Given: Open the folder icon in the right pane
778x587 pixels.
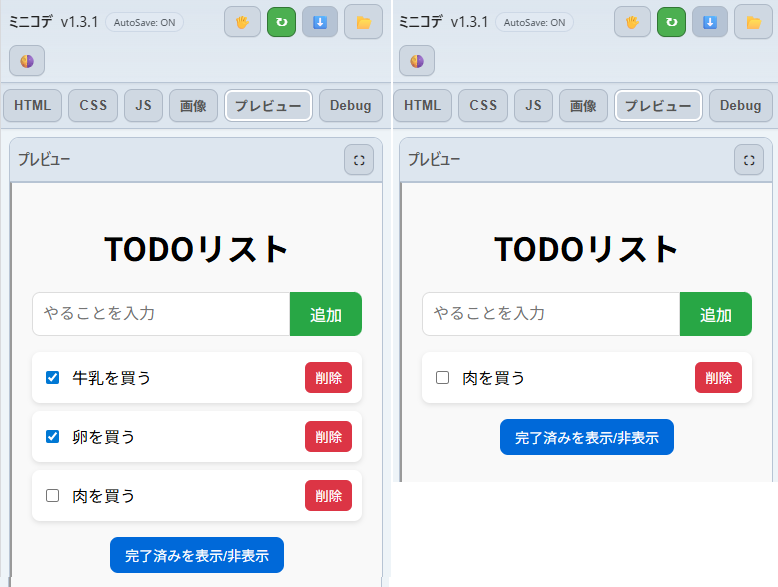Looking at the screenshot, I should pyautogui.click(x=753, y=21).
